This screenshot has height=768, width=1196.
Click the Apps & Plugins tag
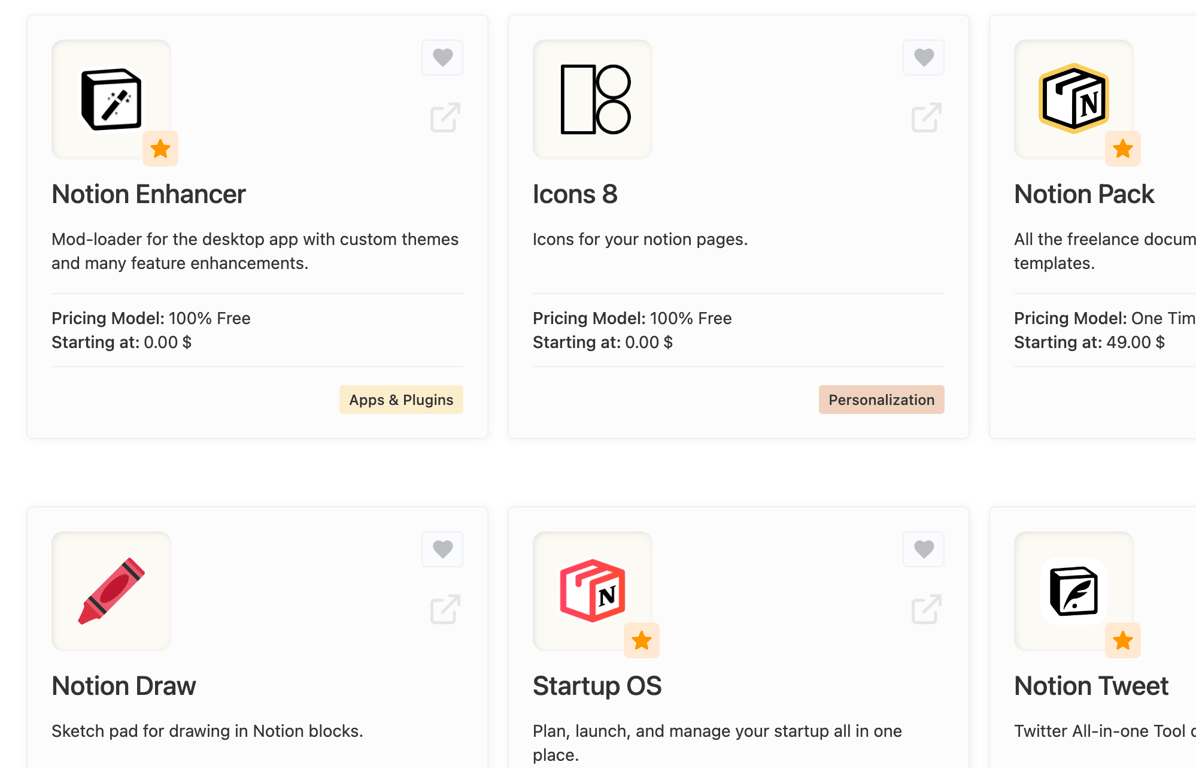tap(401, 400)
